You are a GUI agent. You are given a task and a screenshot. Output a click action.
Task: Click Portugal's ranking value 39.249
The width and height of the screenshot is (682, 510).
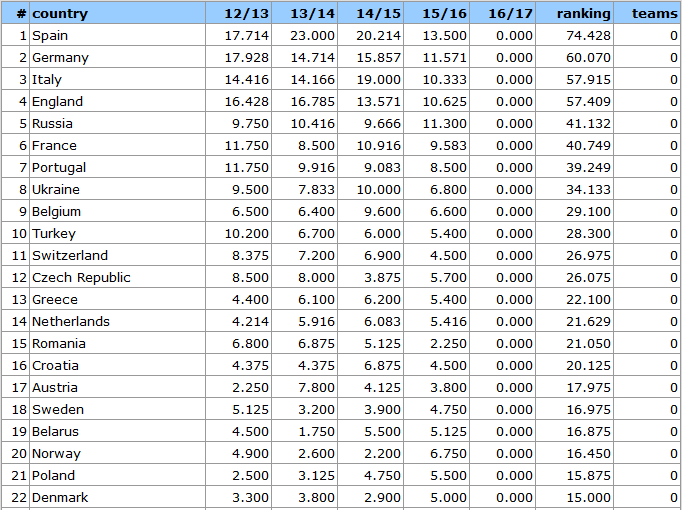tap(588, 167)
